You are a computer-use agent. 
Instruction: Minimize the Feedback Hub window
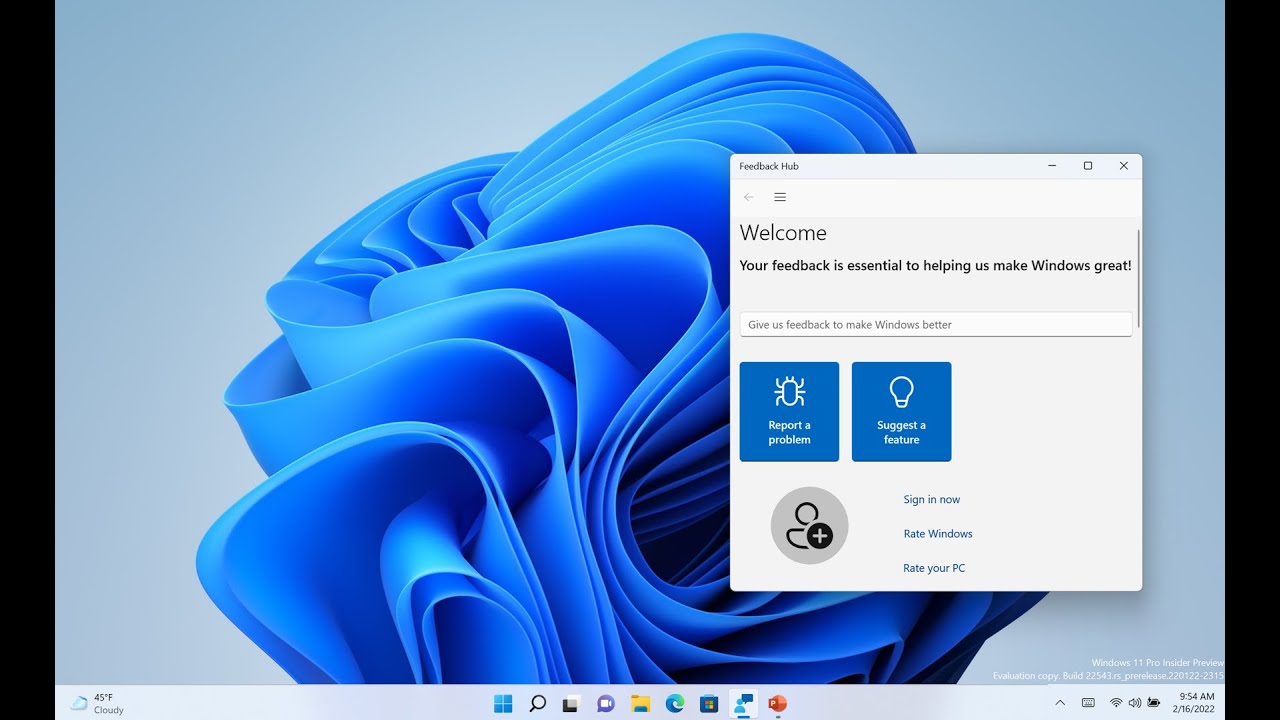(1053, 166)
